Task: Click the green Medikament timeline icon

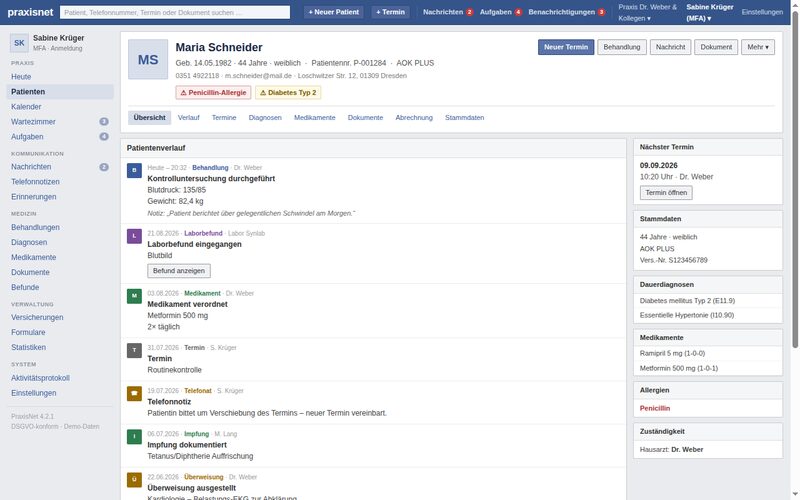Action: click(x=134, y=296)
